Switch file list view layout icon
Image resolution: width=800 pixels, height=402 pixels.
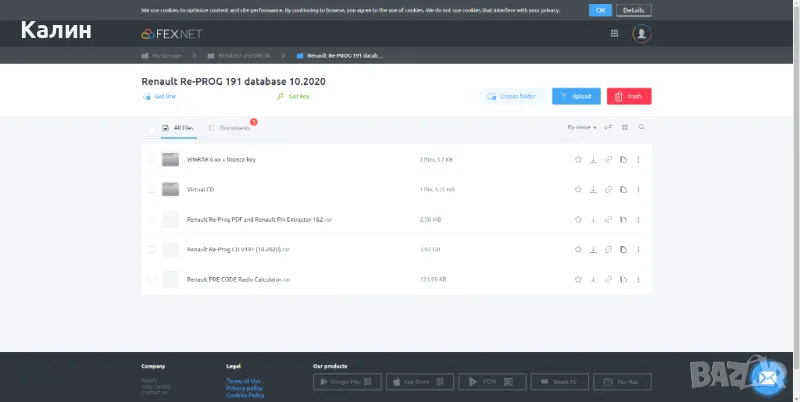[625, 128]
